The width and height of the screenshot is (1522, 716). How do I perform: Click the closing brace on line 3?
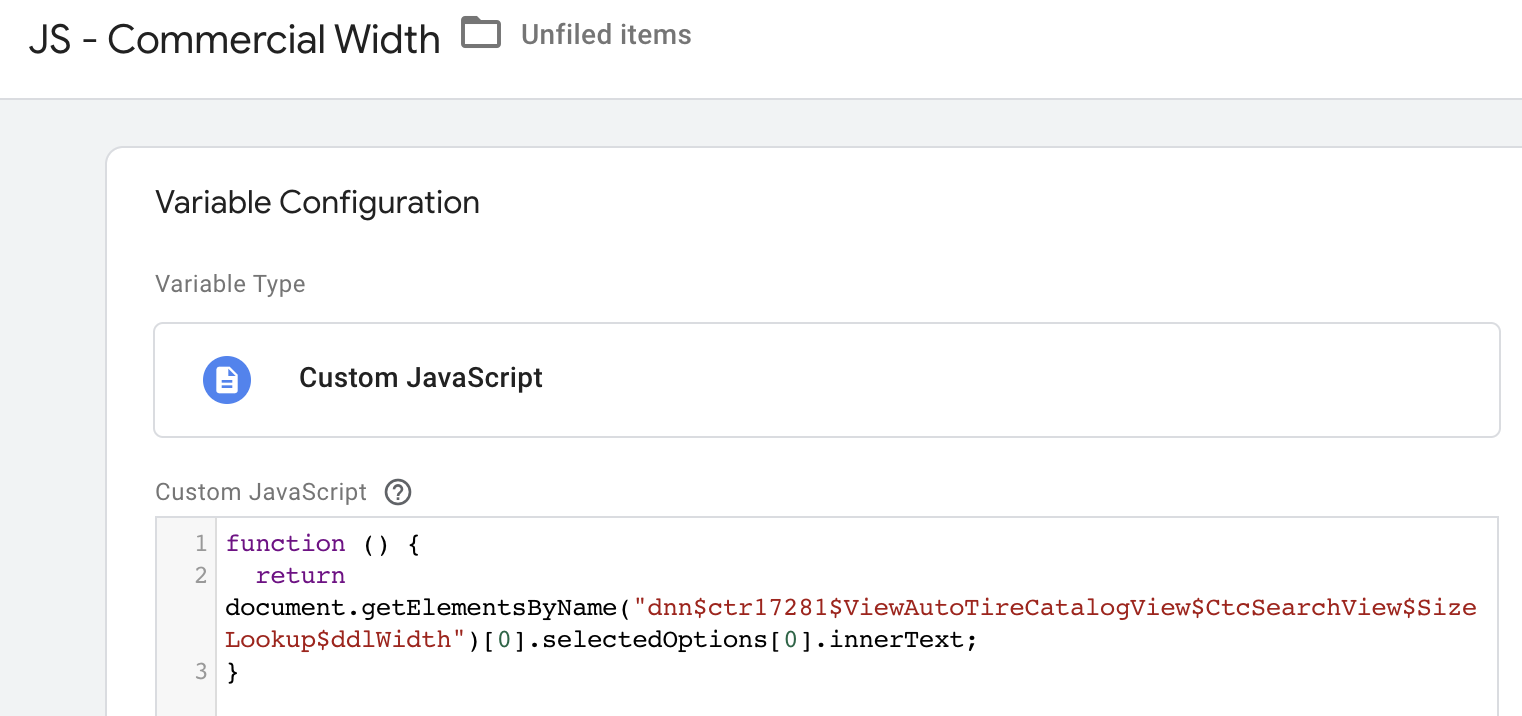tap(233, 673)
